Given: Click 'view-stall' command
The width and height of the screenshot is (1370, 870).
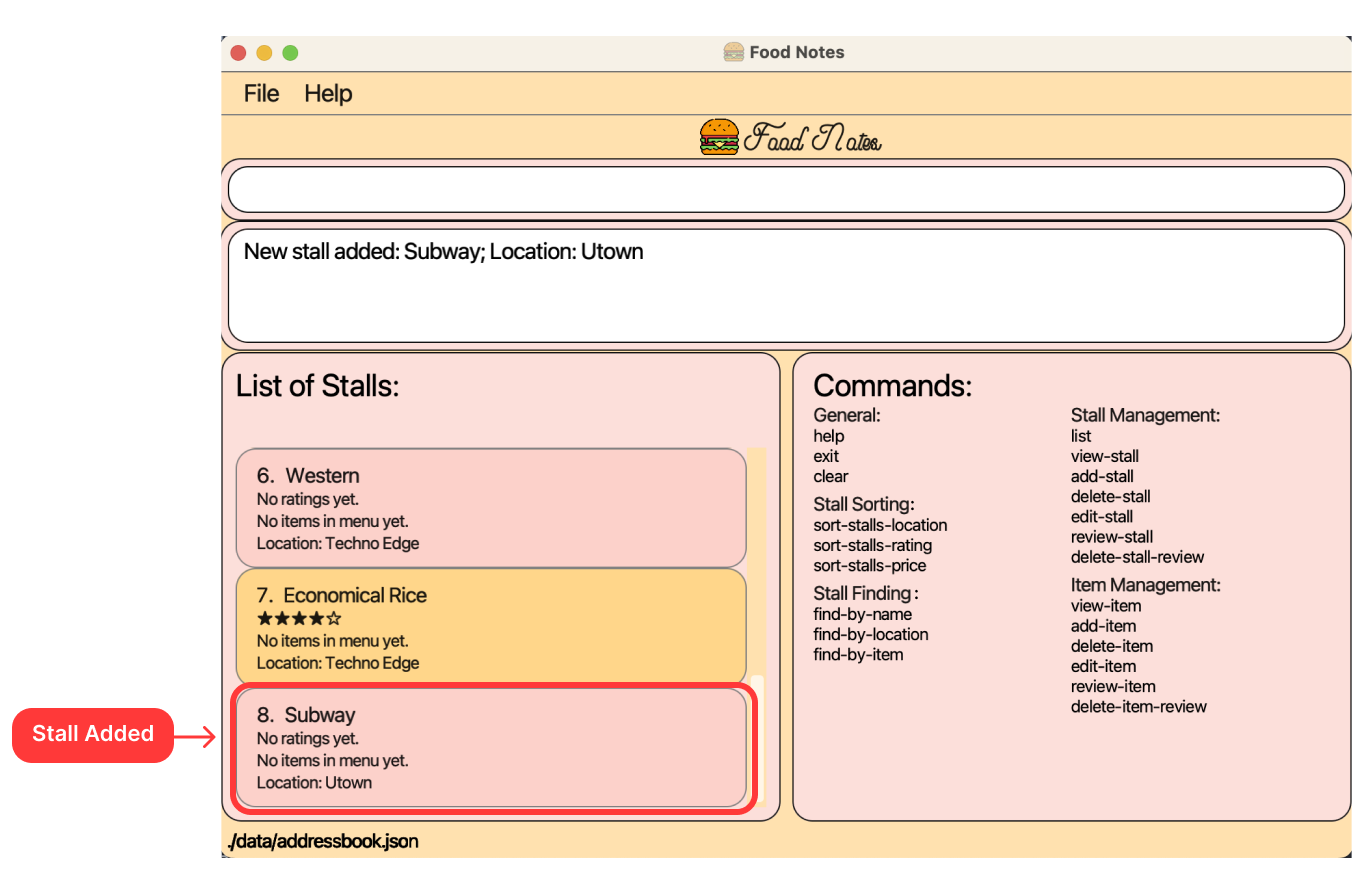Looking at the screenshot, I should point(1105,456).
